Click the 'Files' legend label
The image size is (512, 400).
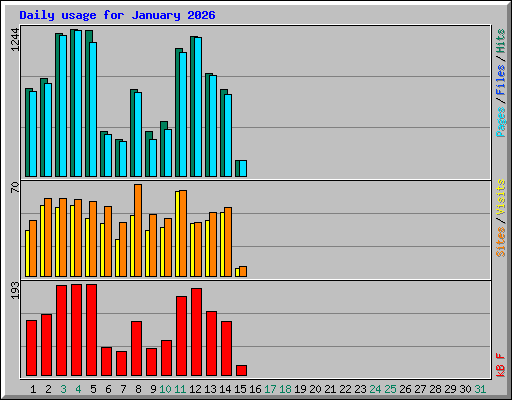pos(501,80)
